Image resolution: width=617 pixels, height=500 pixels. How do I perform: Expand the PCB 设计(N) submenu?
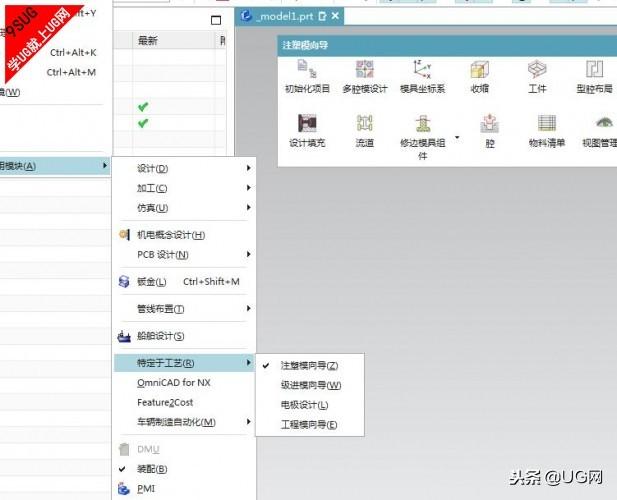point(184,255)
